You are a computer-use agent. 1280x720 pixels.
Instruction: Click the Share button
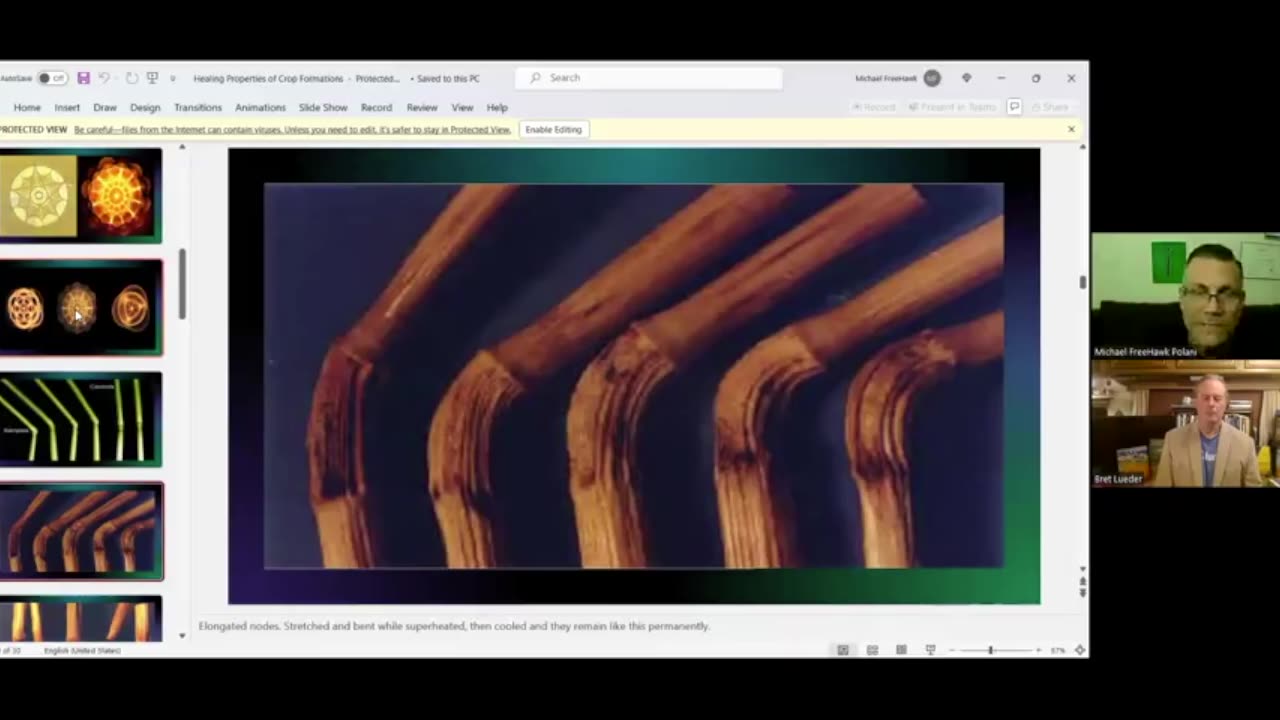pos(1050,107)
